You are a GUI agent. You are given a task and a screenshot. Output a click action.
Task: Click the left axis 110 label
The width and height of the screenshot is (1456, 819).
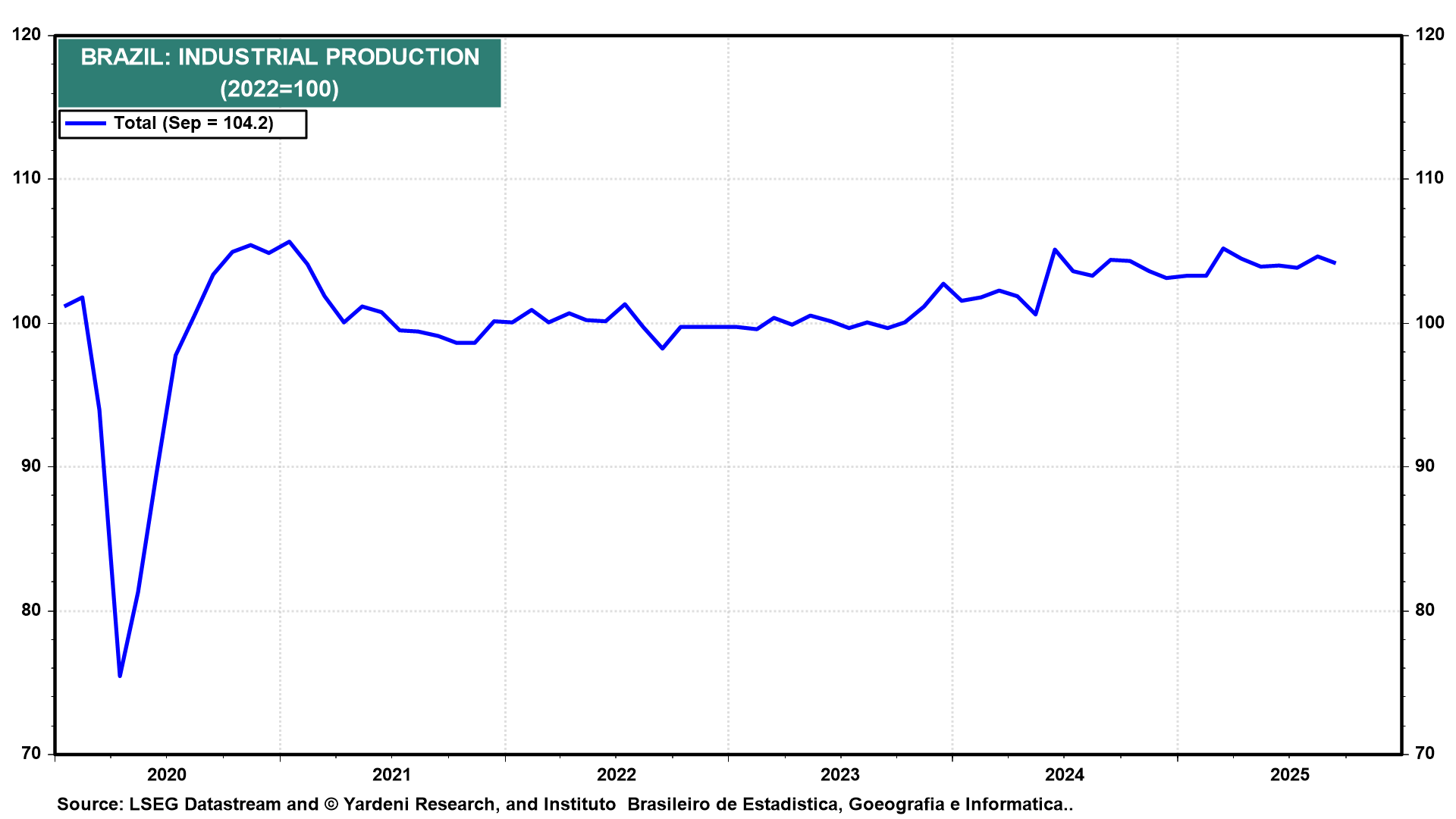27,178
